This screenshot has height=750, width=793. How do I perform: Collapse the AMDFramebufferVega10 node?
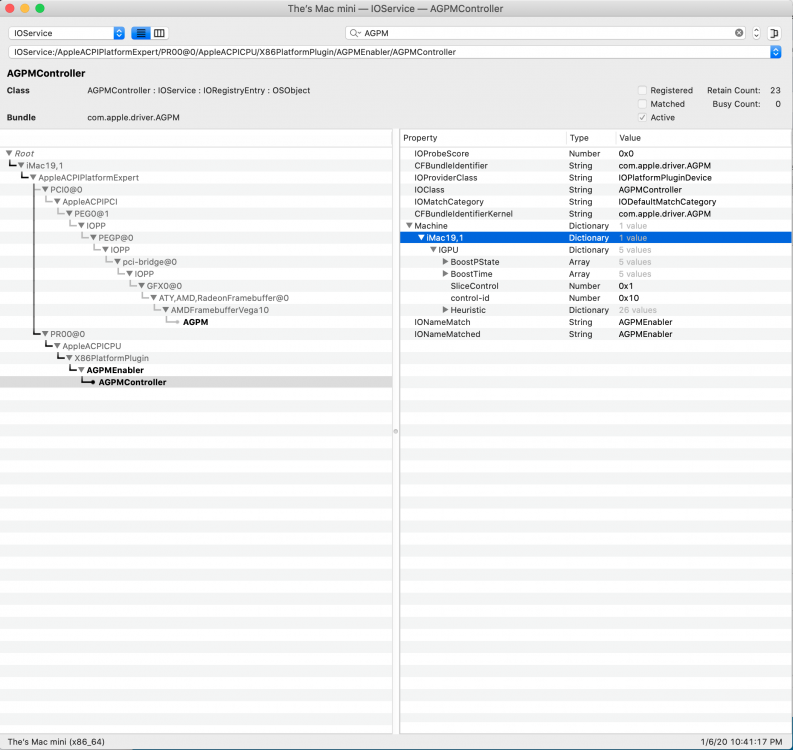tap(165, 310)
